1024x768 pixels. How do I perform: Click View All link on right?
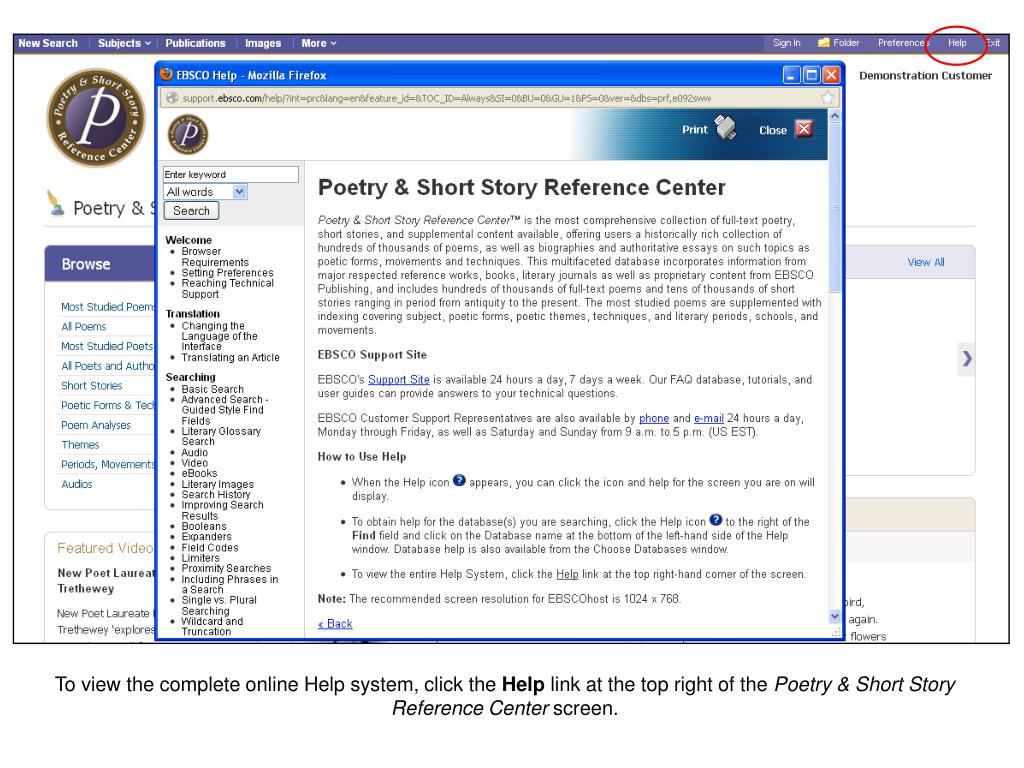click(x=925, y=263)
